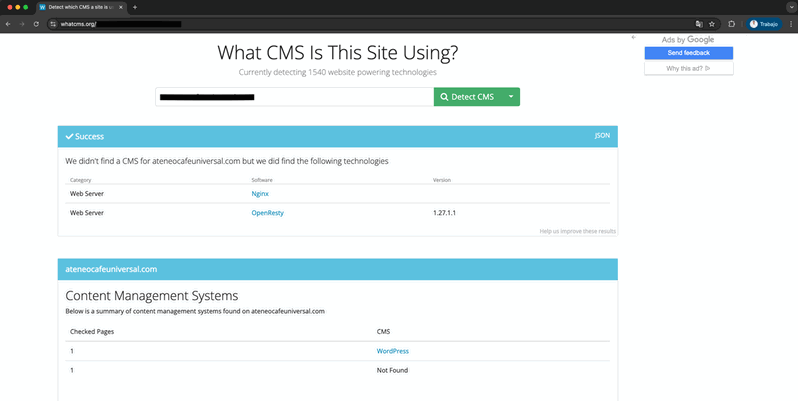Bookmark this page with the star icon

(x=711, y=24)
